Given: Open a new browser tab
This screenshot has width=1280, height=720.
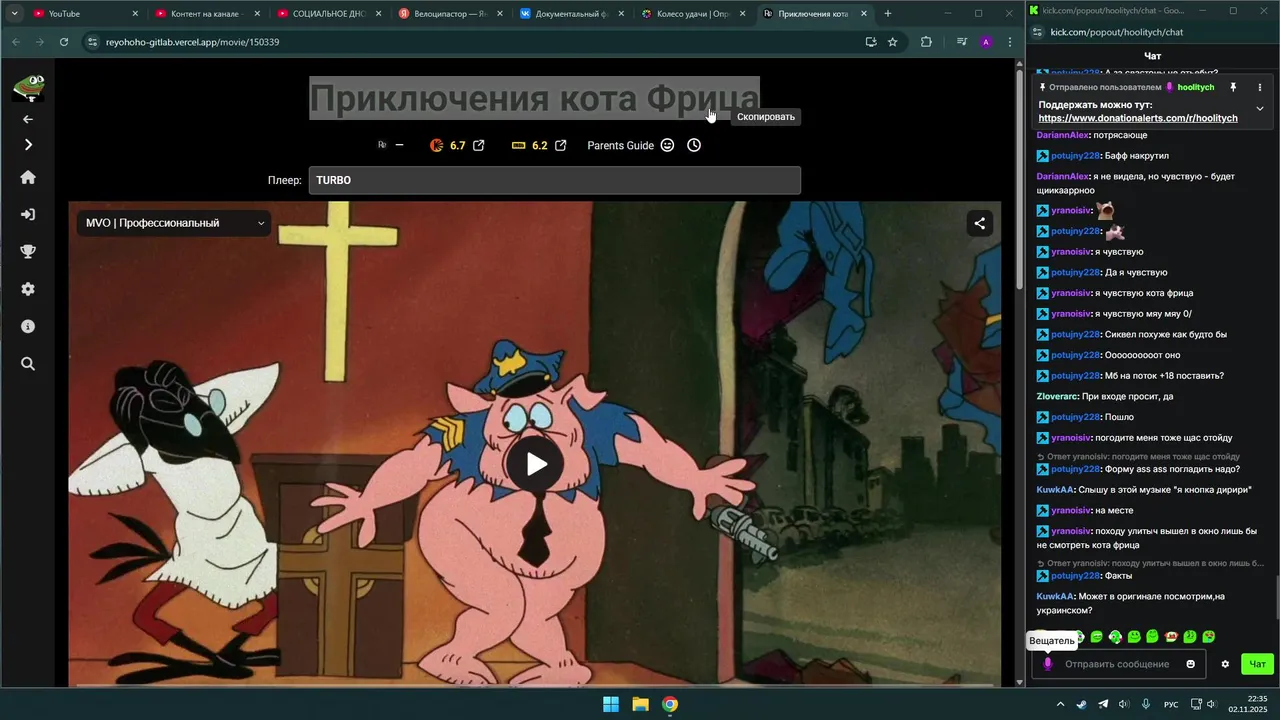Looking at the screenshot, I should [x=887, y=14].
